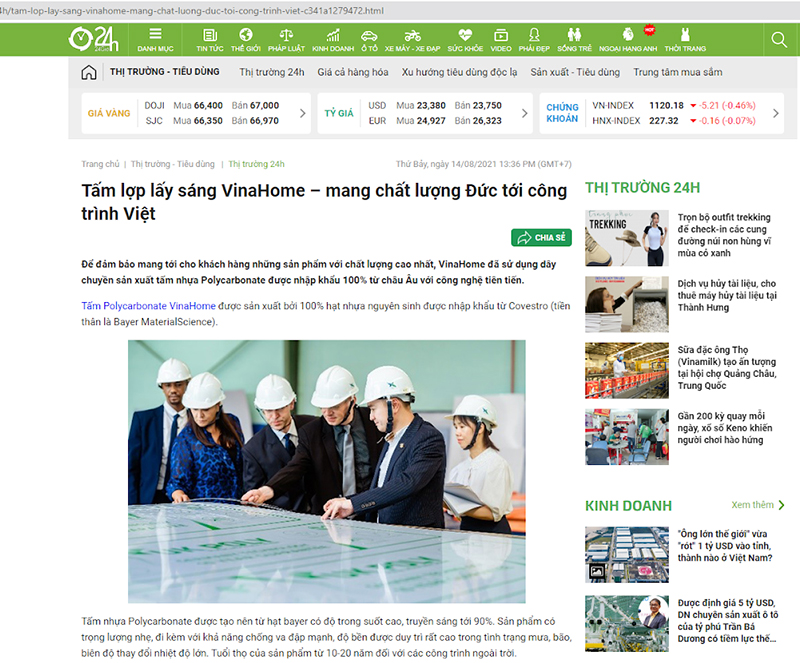800x663 pixels.
Task: Open the trekking outfit article headline
Action: [724, 235]
